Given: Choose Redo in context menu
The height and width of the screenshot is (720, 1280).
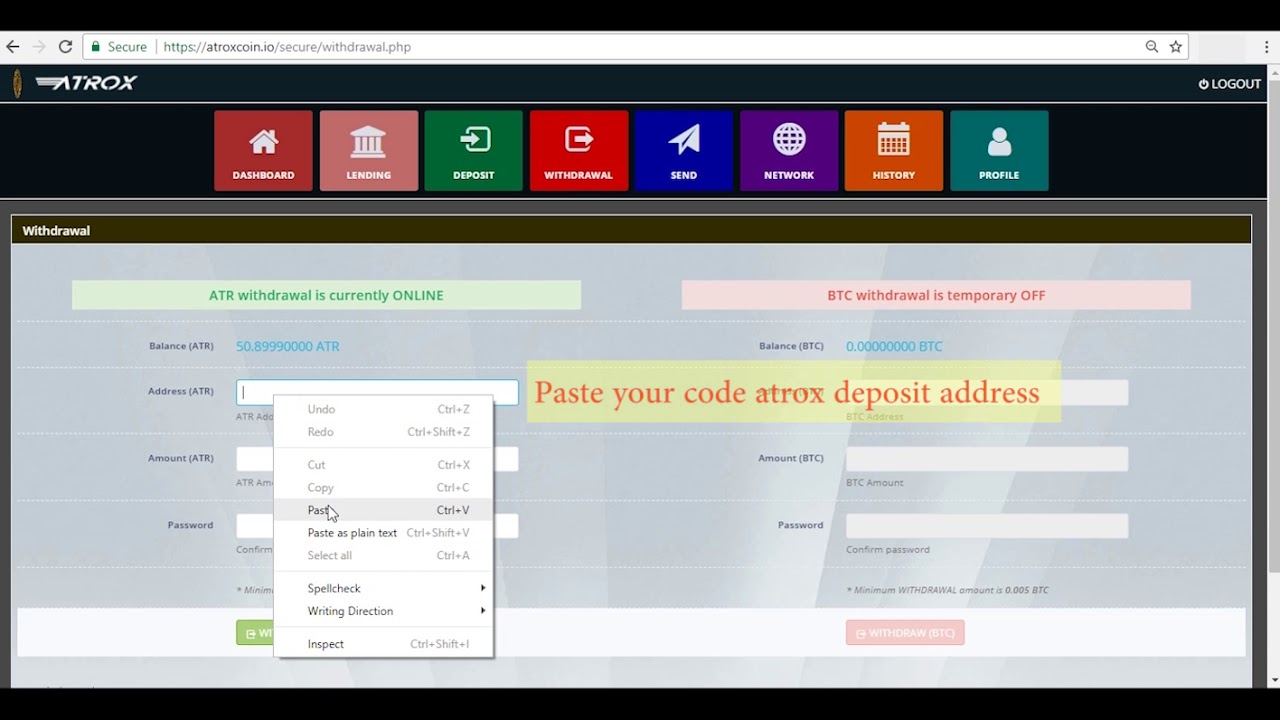Looking at the screenshot, I should (x=383, y=432).
